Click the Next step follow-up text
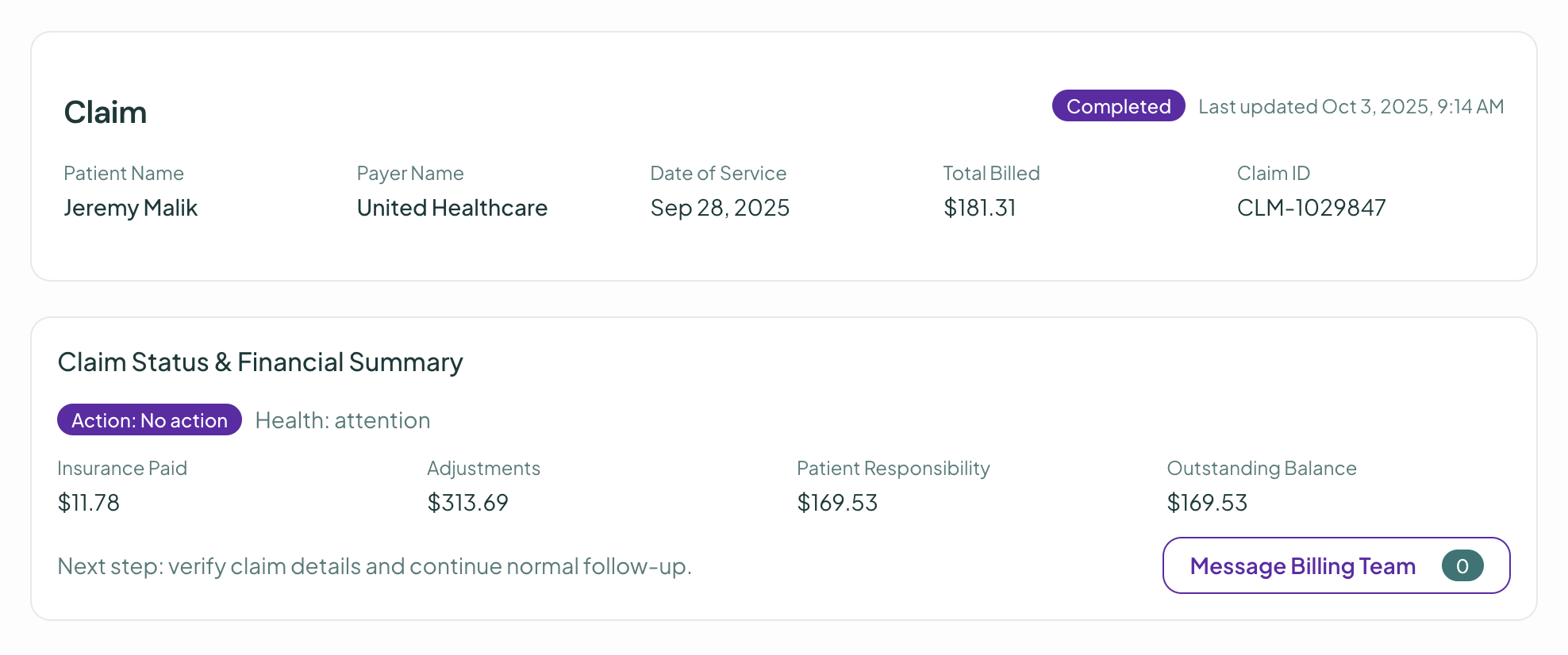Viewport: 1568px width, 655px height. [x=375, y=565]
